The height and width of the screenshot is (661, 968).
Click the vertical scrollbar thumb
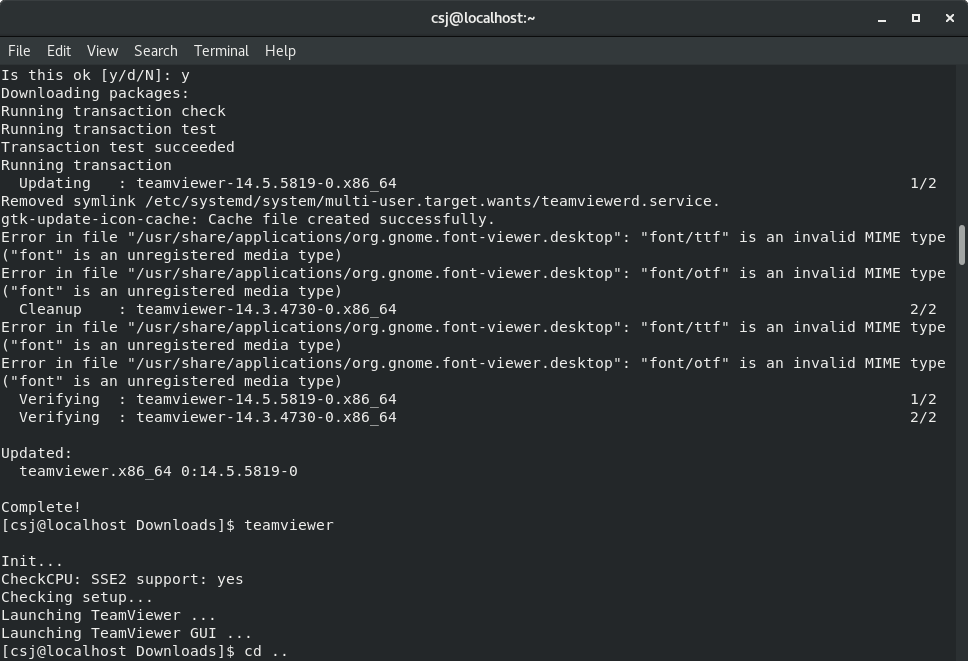pos(961,245)
